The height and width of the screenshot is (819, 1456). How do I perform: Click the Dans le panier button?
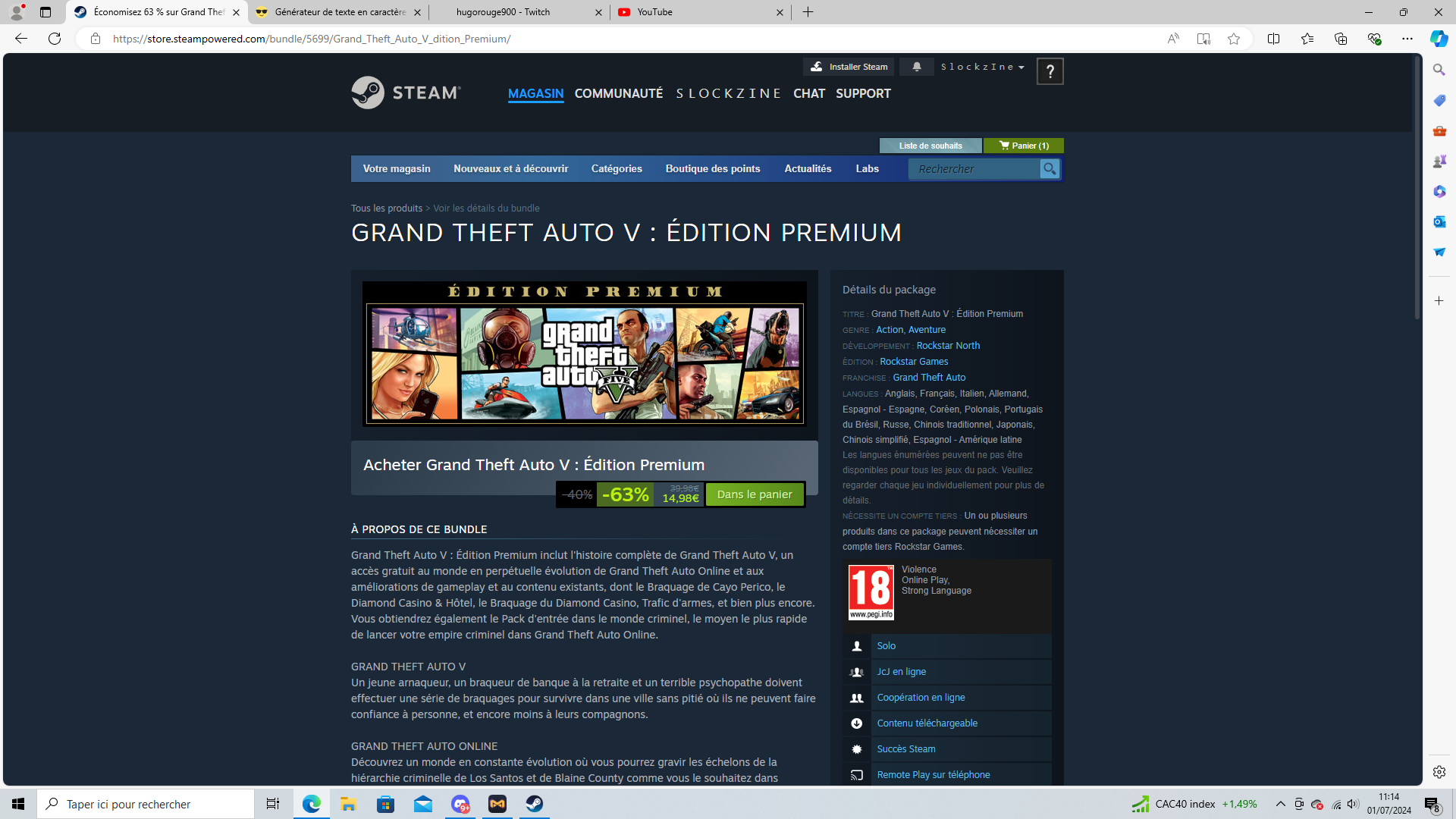[755, 494]
